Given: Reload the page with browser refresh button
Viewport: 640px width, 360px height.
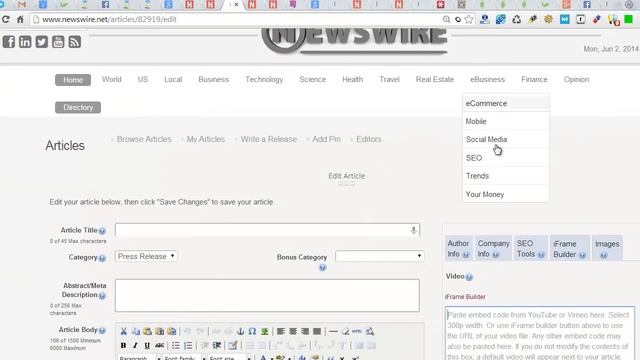Looking at the screenshot, I should point(6,19).
